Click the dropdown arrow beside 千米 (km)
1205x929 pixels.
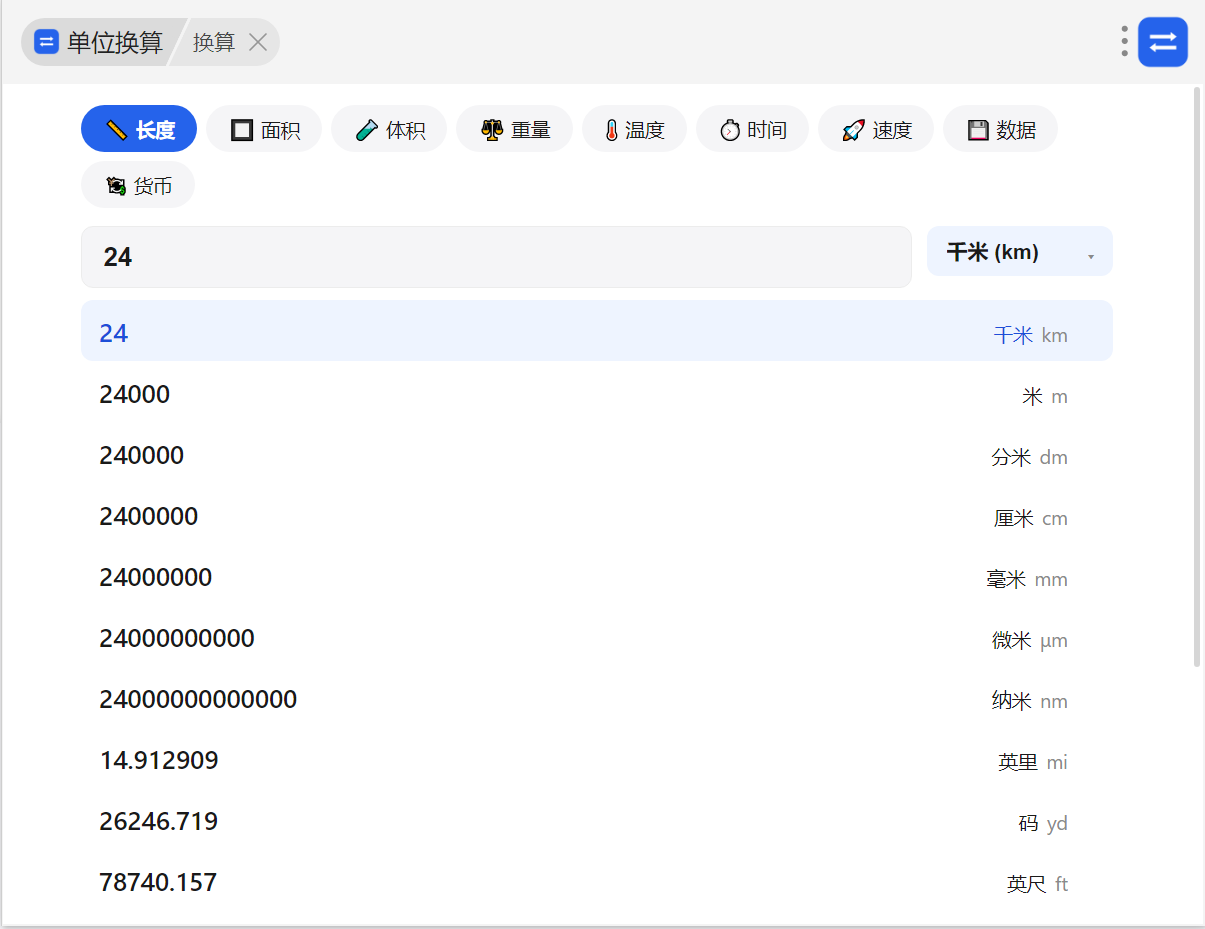click(x=1091, y=257)
